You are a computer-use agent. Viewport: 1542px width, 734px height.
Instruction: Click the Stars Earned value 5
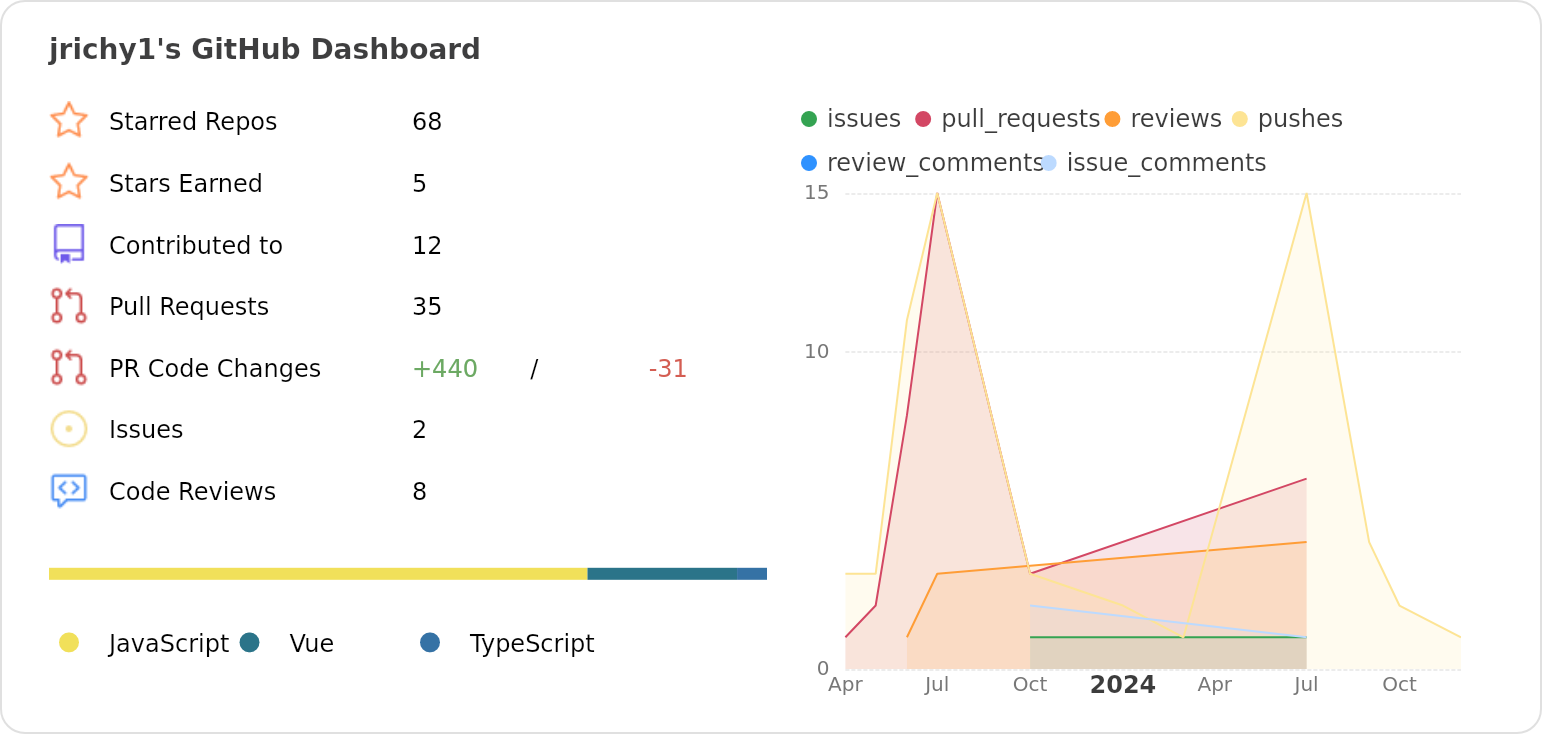point(420,184)
